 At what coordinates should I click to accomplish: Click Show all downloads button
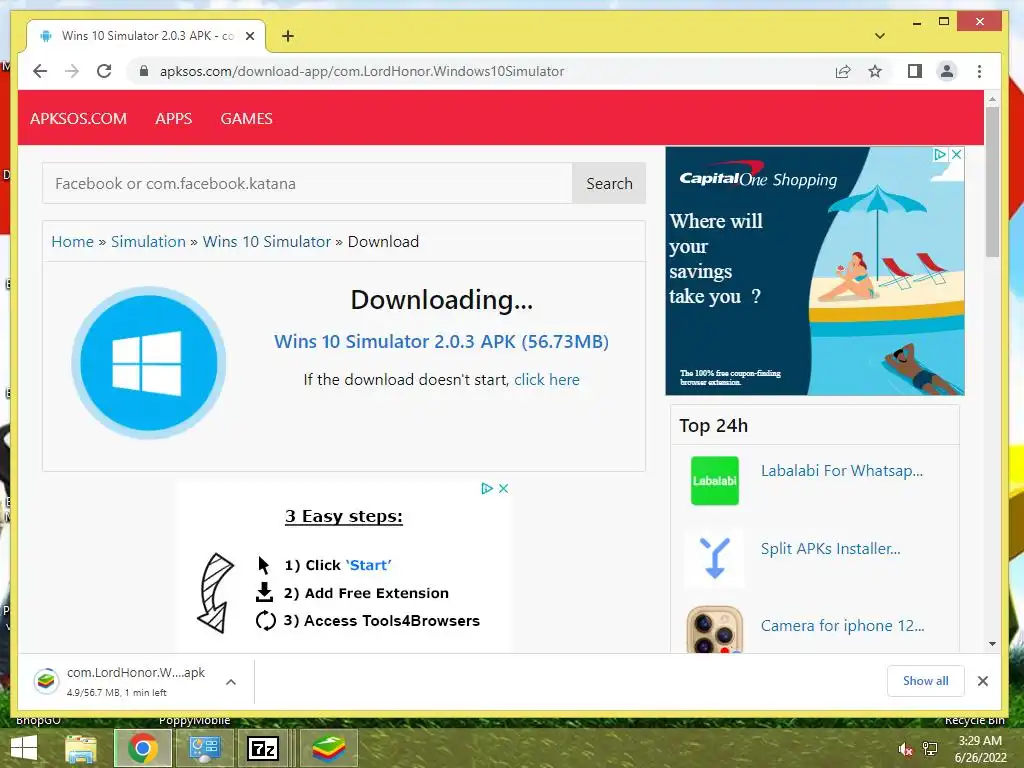pyautogui.click(x=925, y=680)
